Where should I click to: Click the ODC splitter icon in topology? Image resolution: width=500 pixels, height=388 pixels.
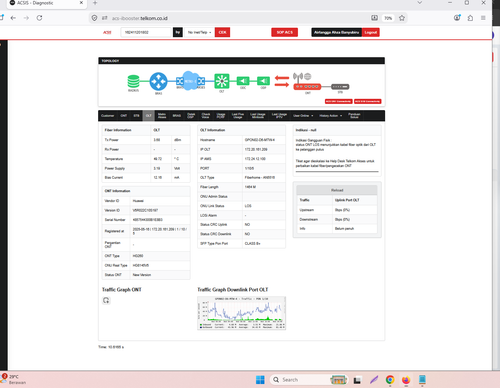(243, 81)
